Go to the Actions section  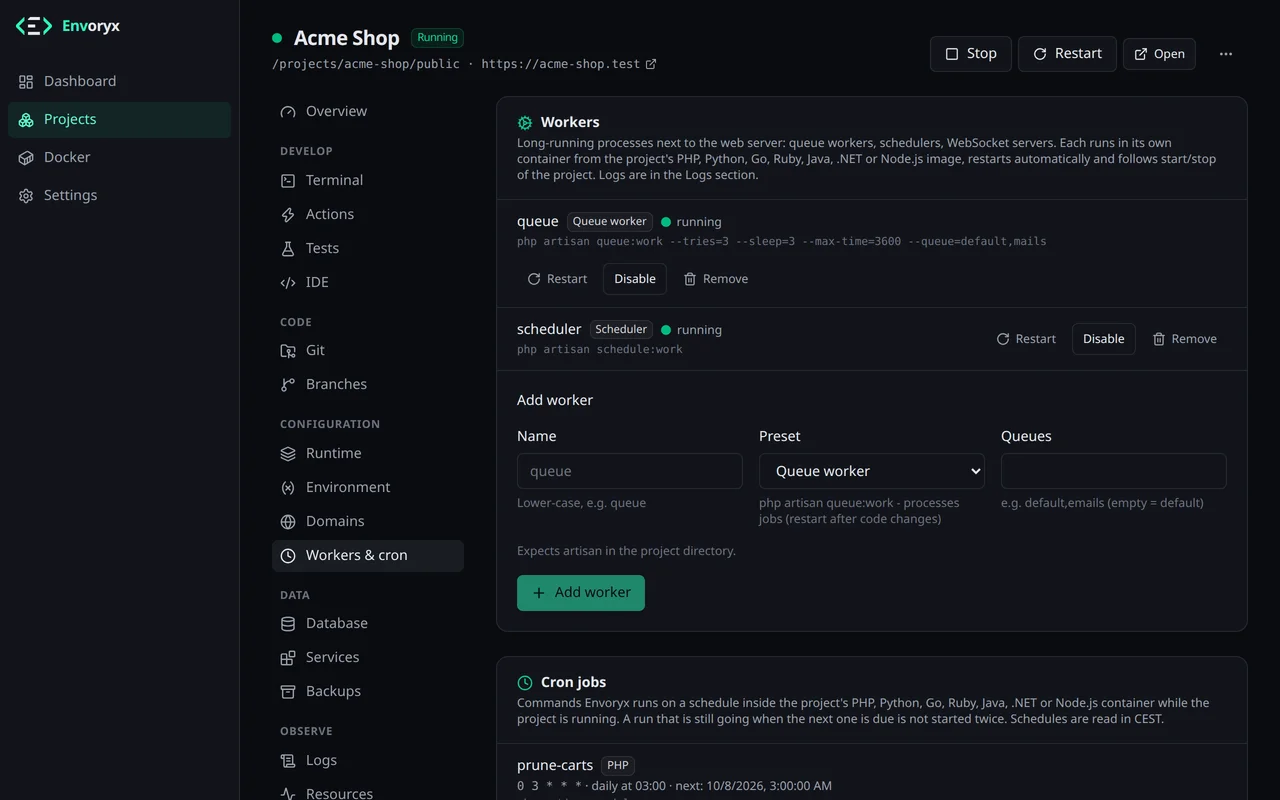click(368, 214)
